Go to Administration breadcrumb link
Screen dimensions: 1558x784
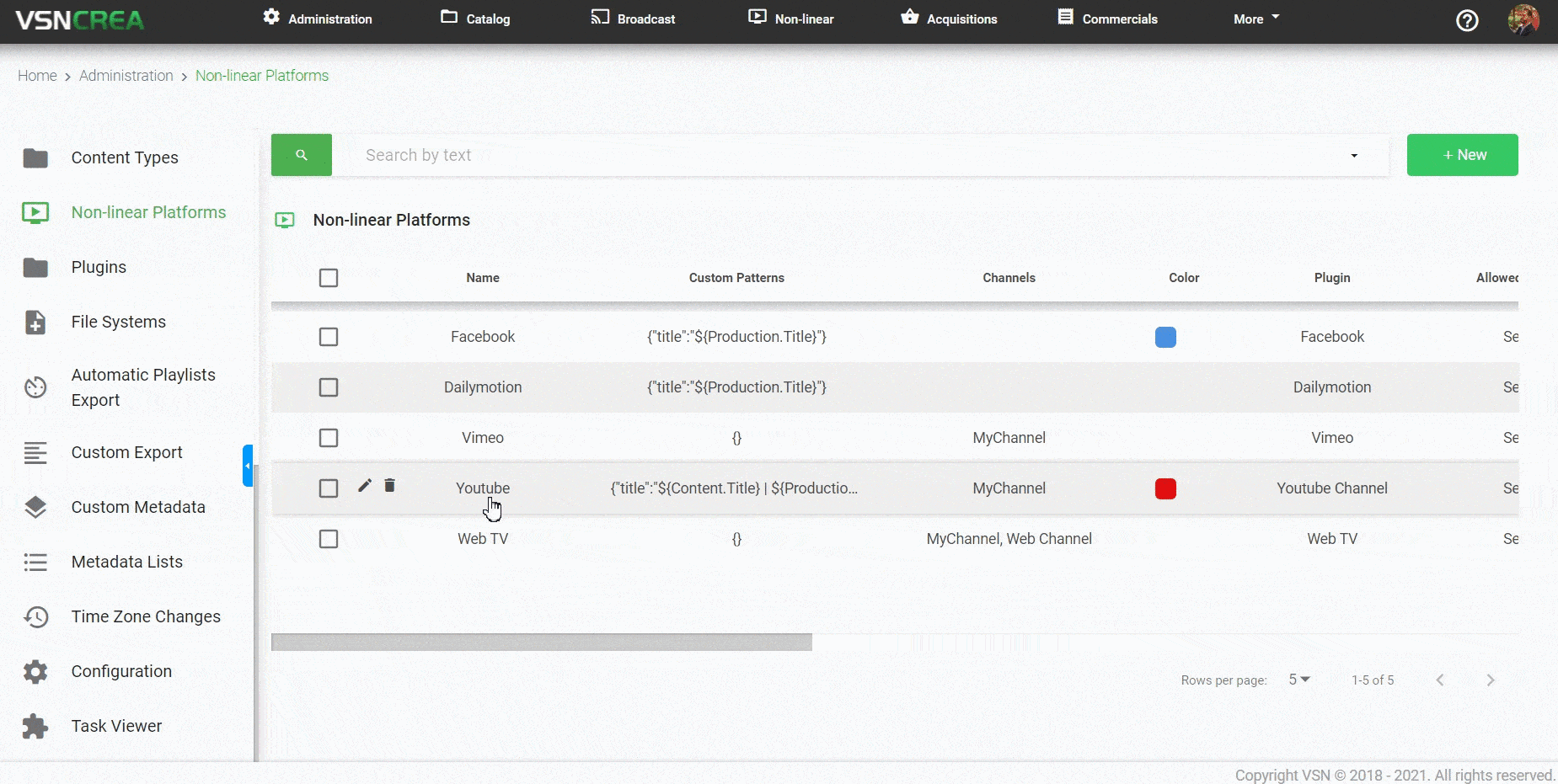coord(126,76)
